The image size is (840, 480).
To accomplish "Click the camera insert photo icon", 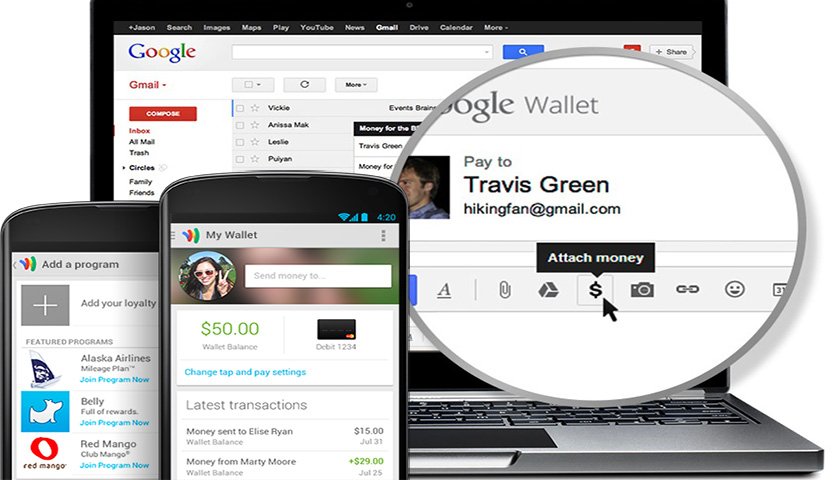I will coord(642,290).
